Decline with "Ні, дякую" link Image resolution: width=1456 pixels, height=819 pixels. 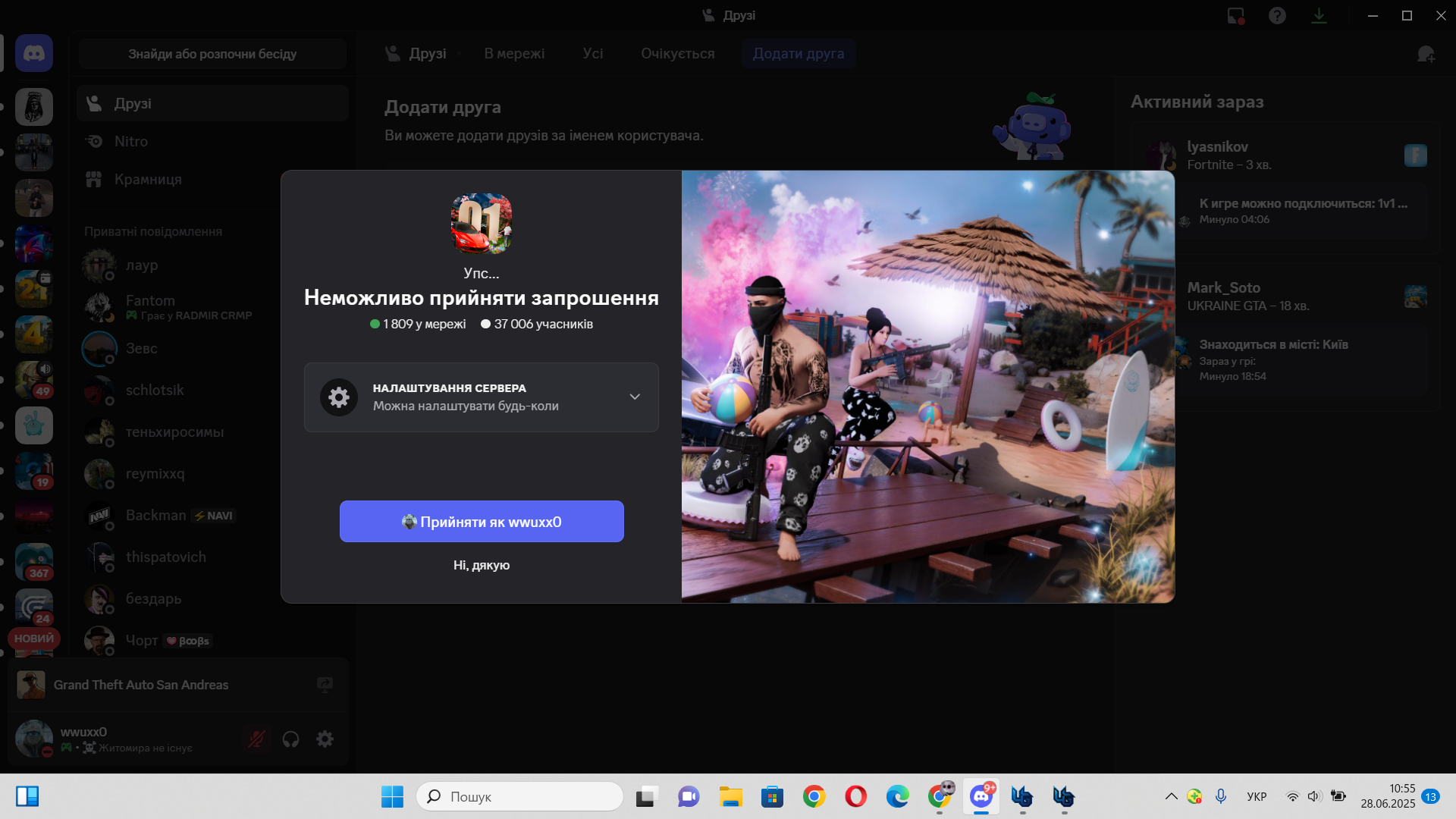[482, 566]
